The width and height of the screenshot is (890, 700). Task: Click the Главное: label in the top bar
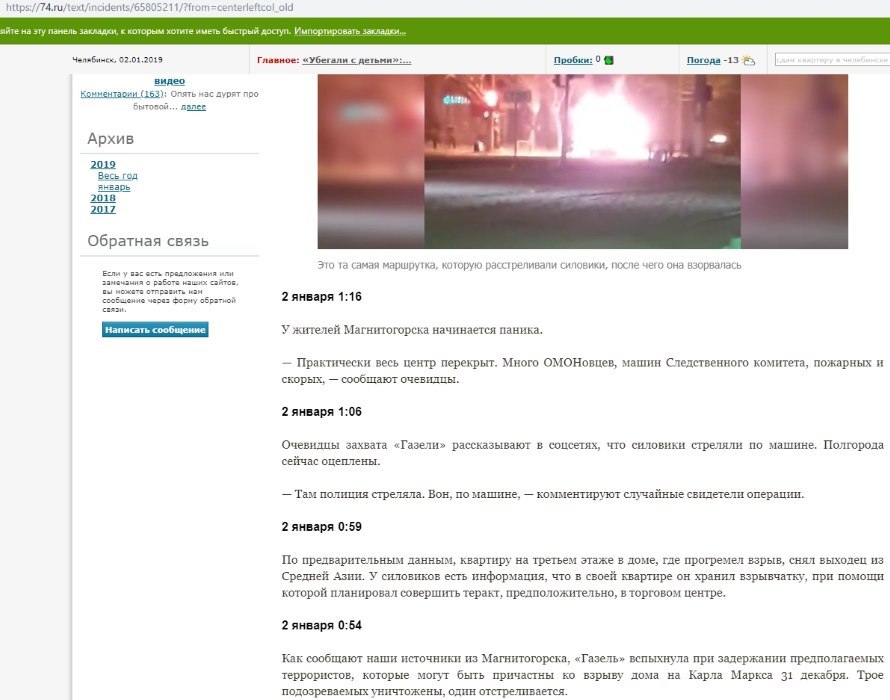(x=278, y=60)
